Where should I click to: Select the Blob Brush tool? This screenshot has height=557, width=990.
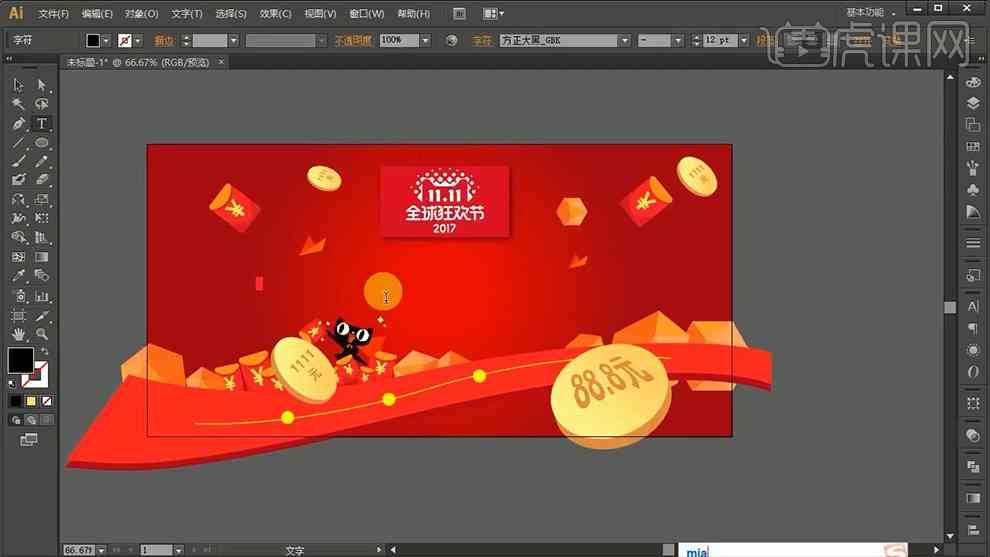tap(18, 180)
